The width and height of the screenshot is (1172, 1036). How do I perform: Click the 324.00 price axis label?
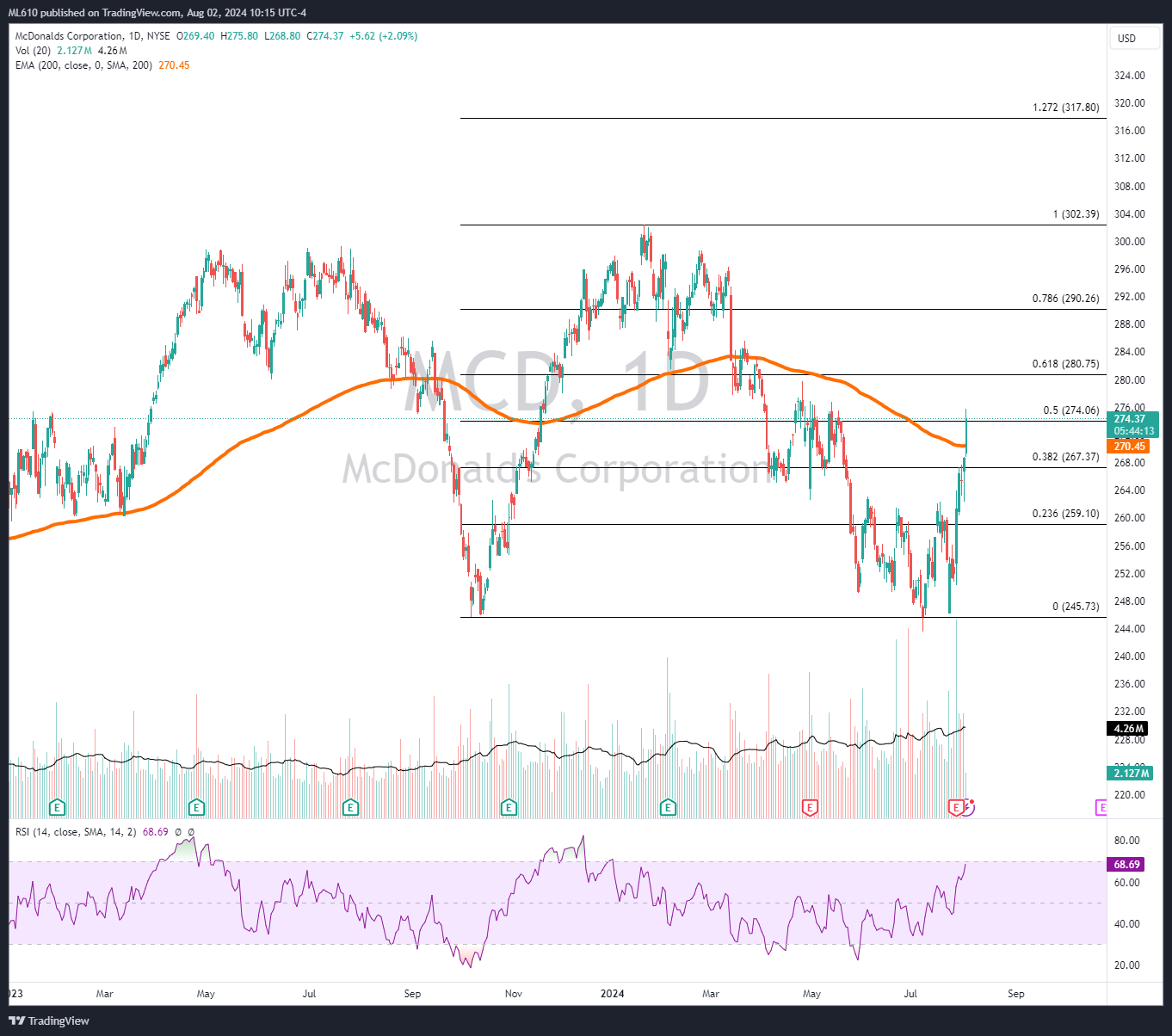1130,76
